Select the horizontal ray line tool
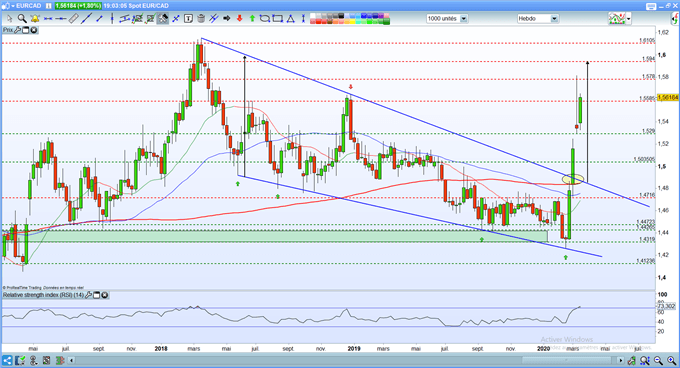This screenshot has width=680, height=368. pos(61,19)
